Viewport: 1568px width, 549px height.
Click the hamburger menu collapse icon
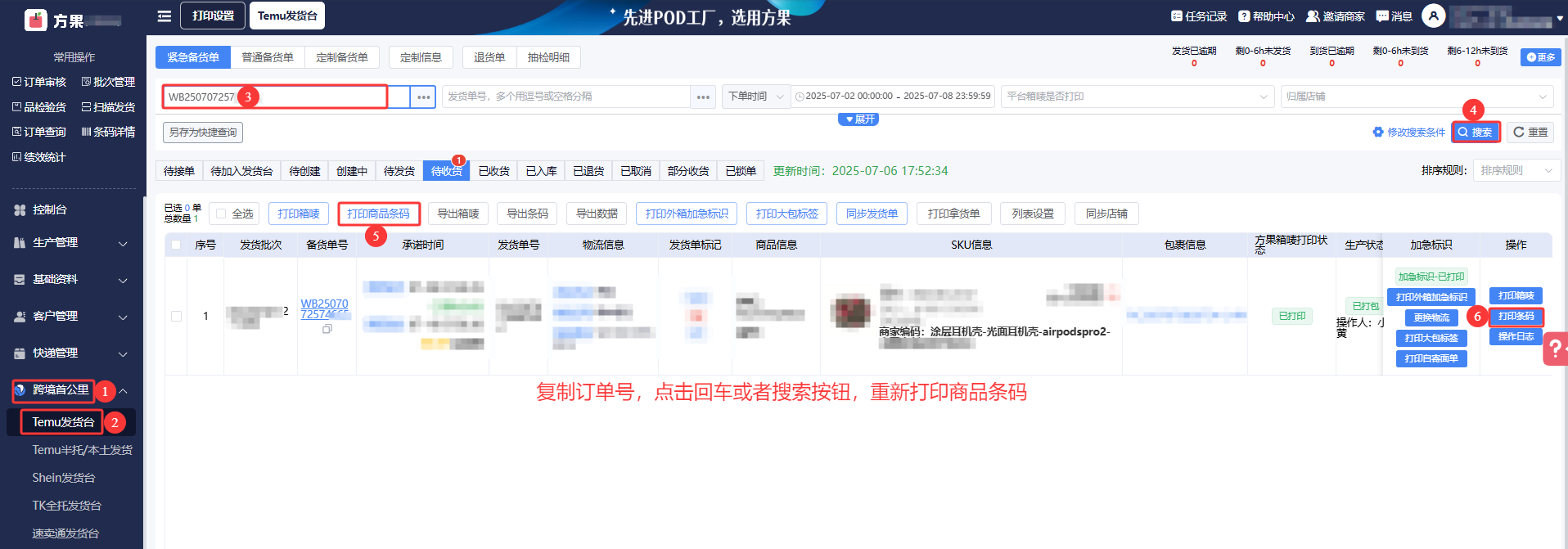[164, 16]
